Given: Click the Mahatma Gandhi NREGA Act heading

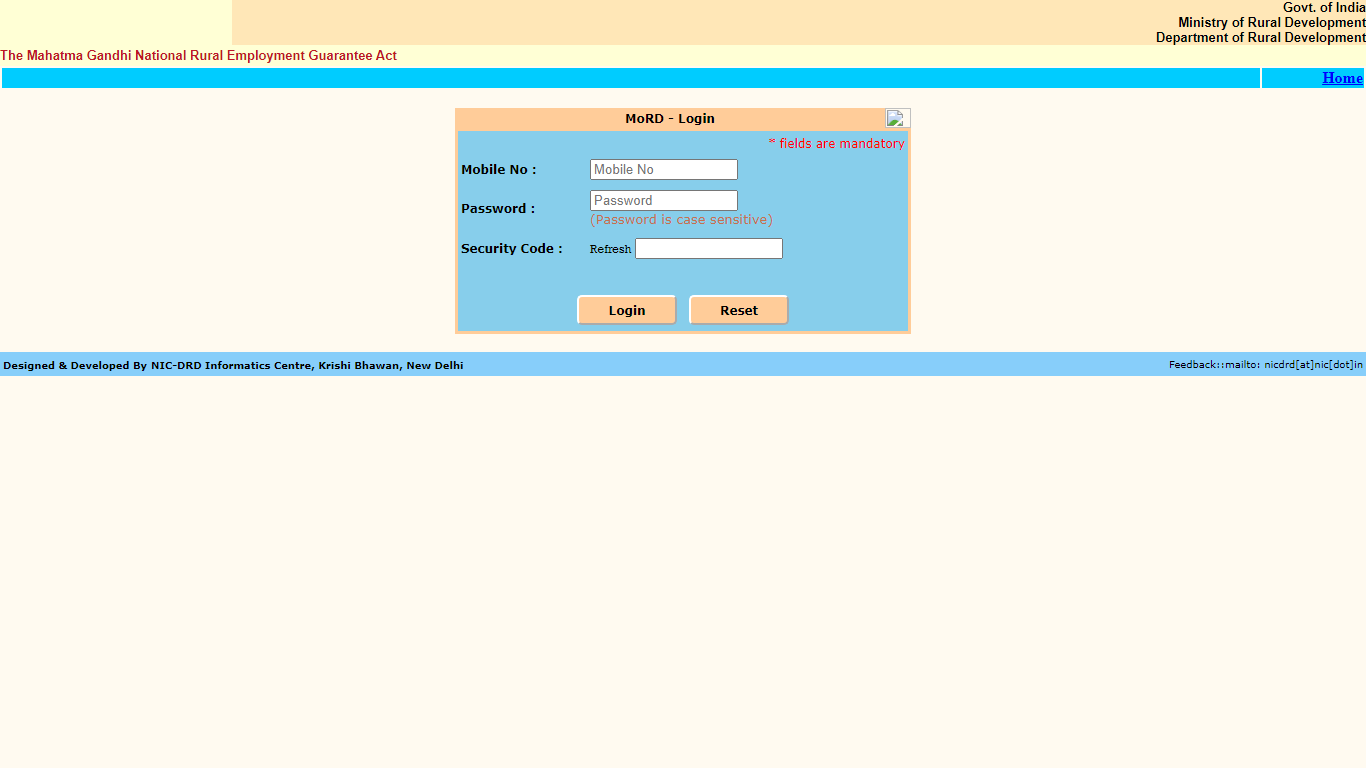Looking at the screenshot, I should tap(199, 56).
